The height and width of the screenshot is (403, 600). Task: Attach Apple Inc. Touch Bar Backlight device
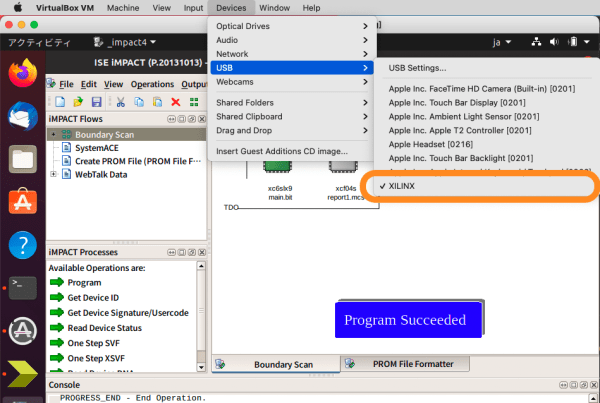click(x=461, y=158)
